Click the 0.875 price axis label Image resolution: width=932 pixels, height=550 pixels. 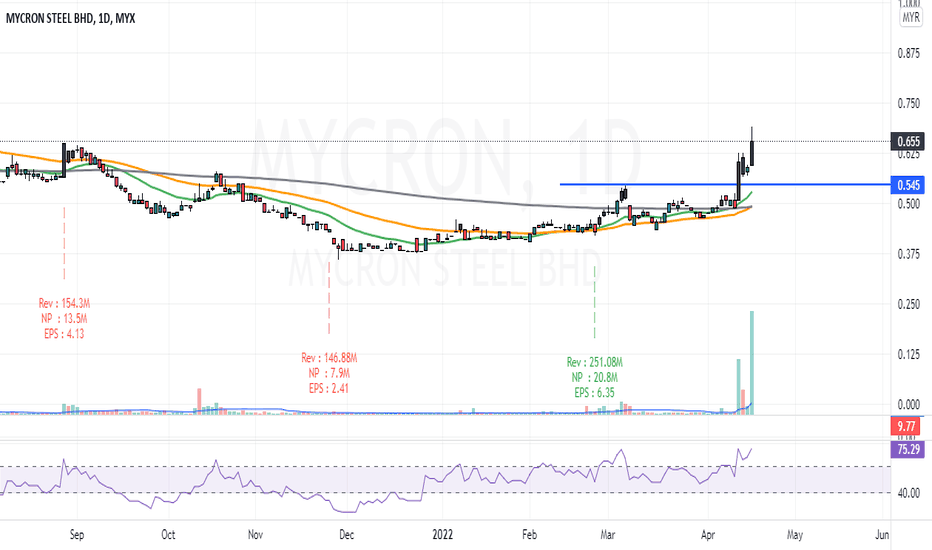[x=908, y=54]
